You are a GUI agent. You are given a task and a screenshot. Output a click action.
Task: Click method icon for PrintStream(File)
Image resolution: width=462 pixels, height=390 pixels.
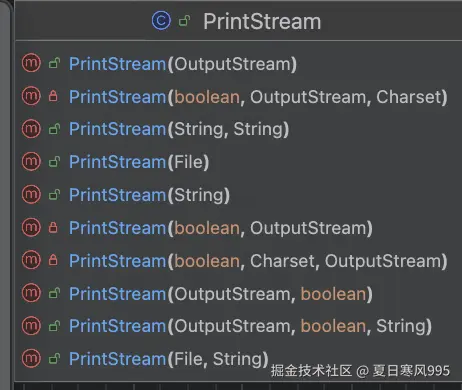point(31,161)
